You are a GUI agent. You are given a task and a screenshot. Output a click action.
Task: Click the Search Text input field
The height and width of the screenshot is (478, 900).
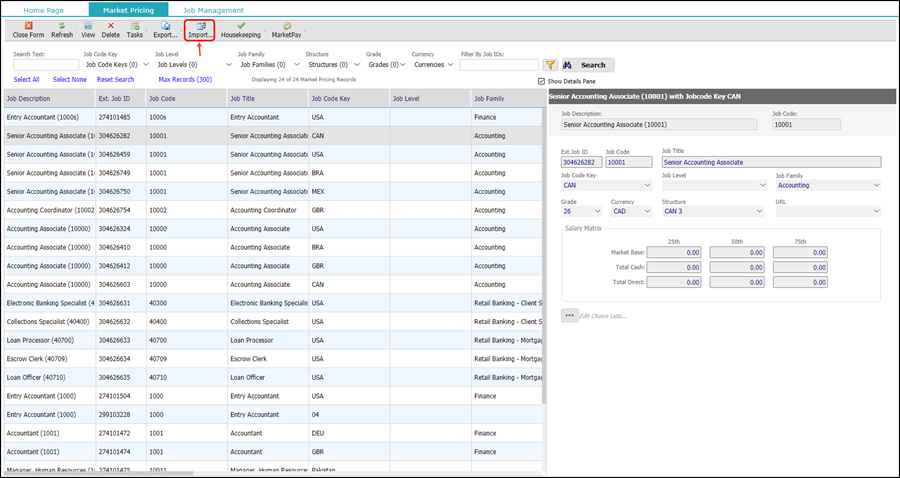pos(46,65)
